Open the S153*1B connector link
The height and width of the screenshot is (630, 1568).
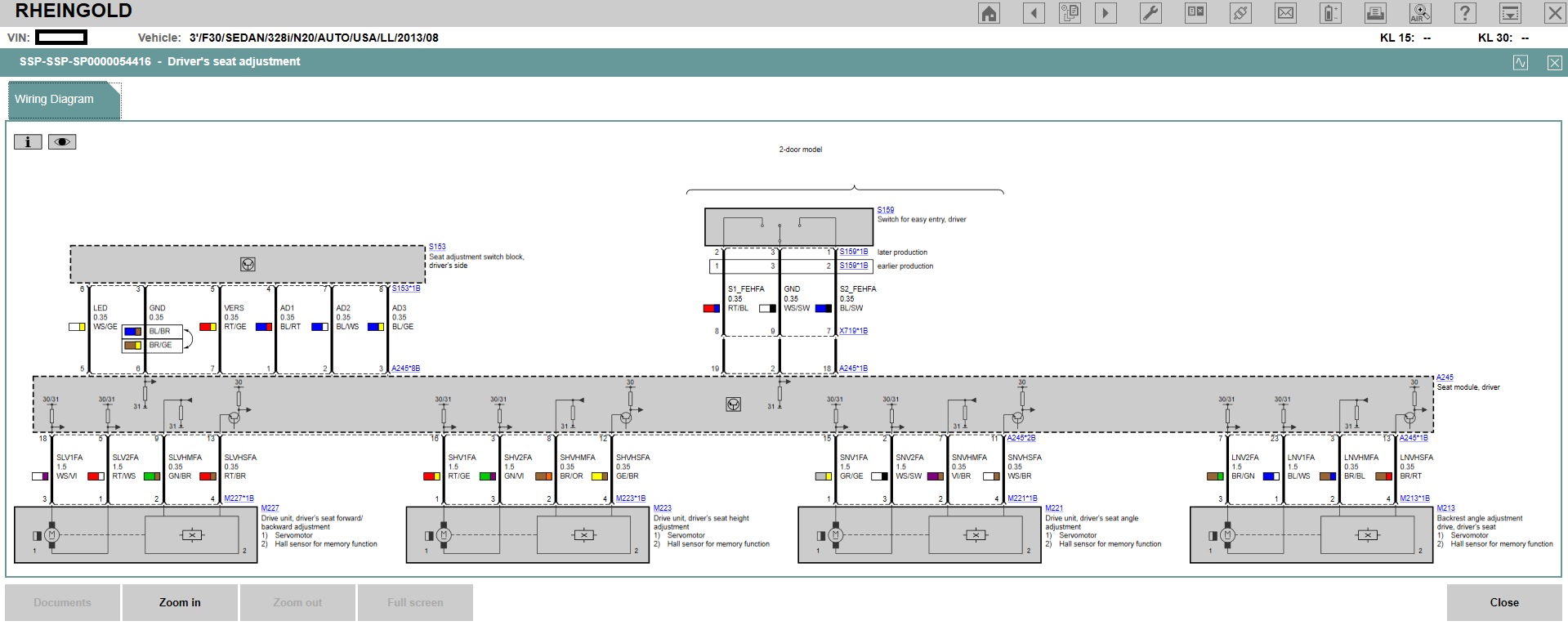(406, 288)
